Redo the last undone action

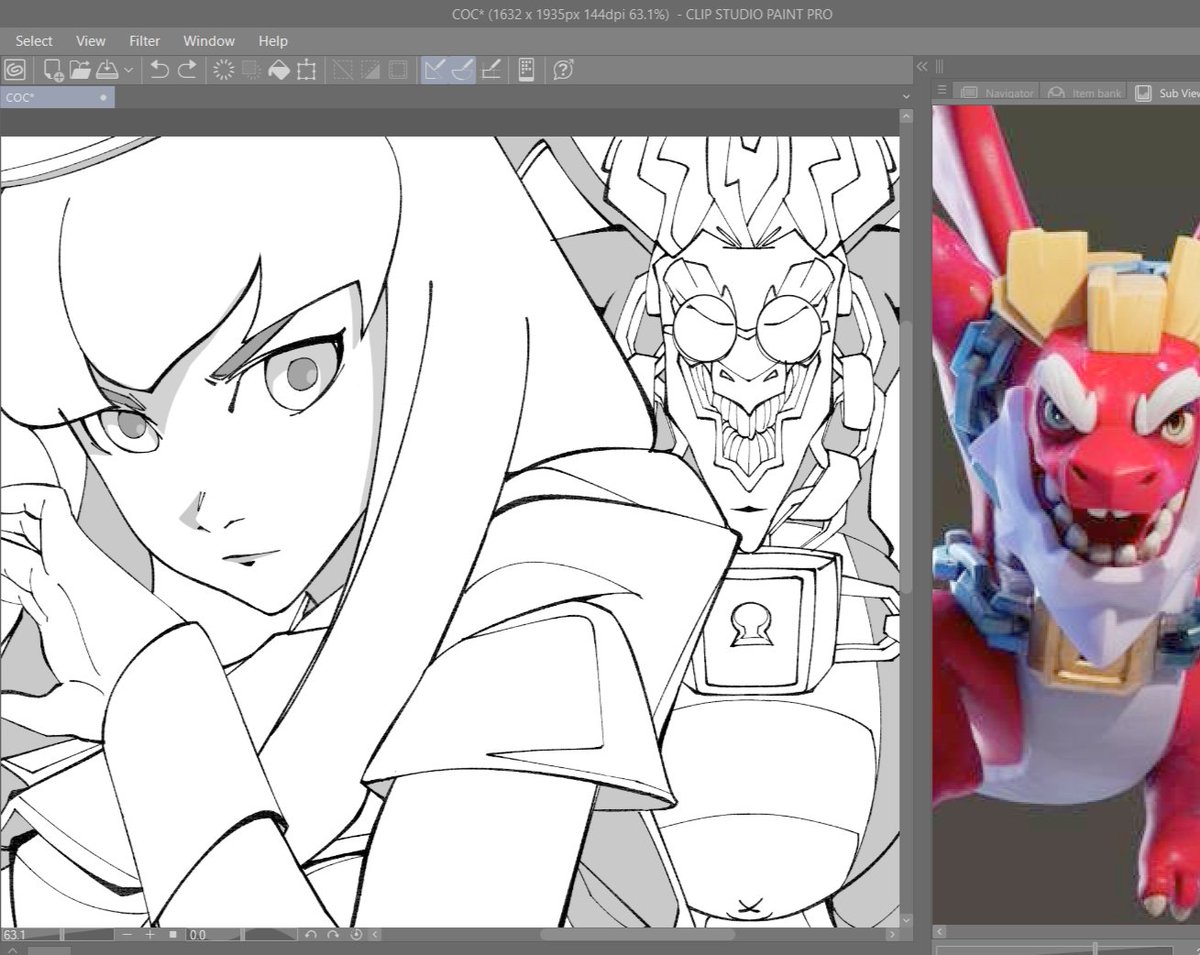tap(187, 70)
